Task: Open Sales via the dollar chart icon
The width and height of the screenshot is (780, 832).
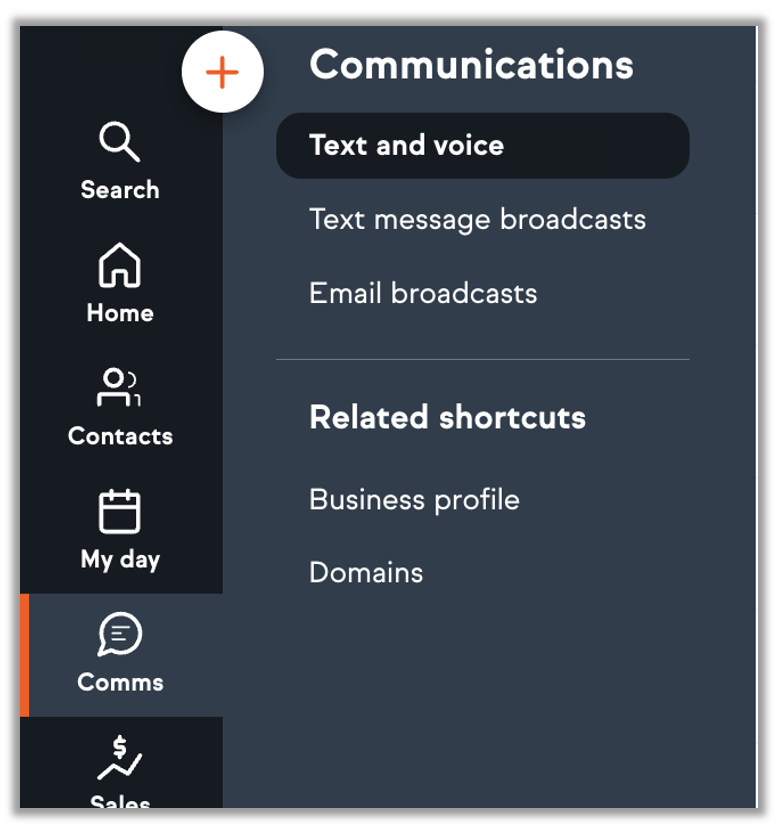Action: pos(120,758)
